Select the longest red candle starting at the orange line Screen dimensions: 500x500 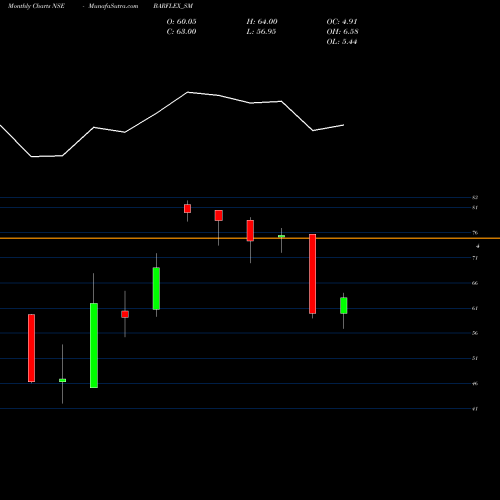point(312,274)
